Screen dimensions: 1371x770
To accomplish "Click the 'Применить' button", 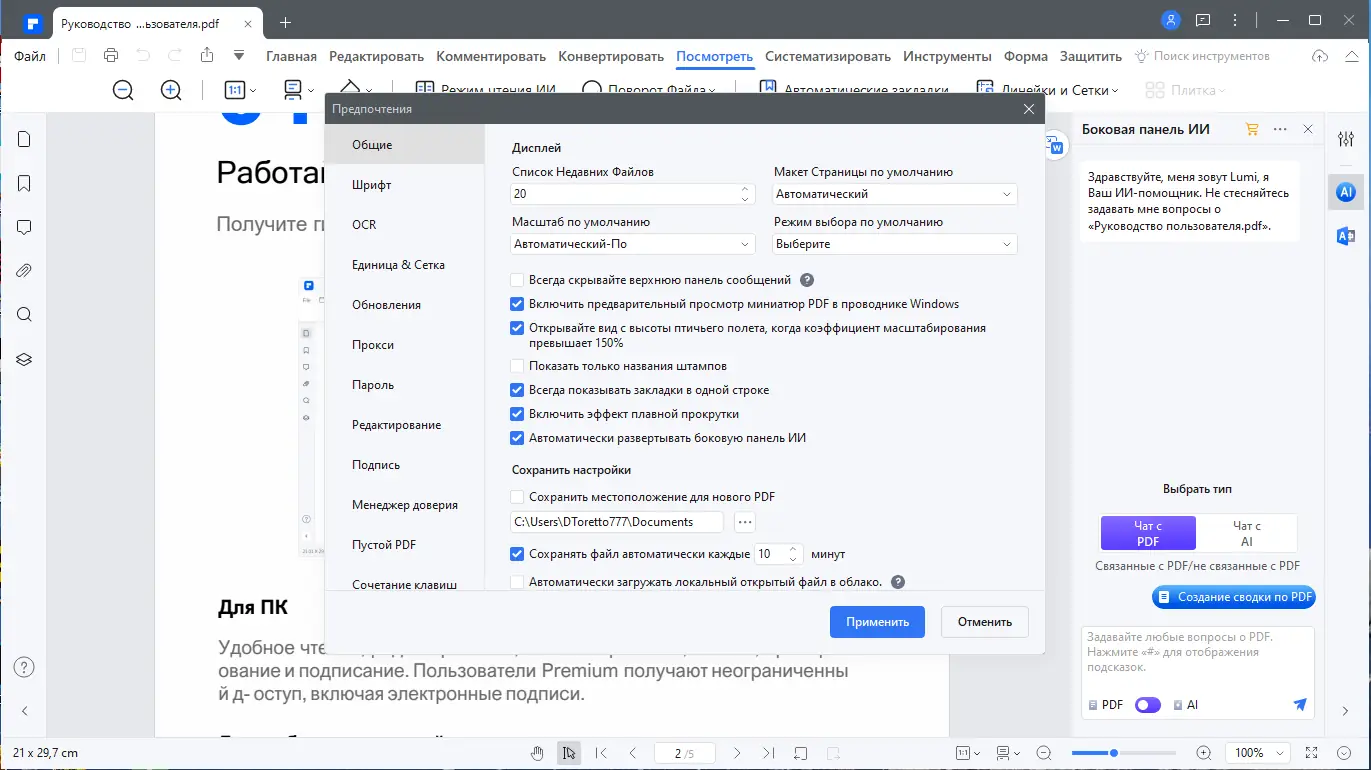I will (876, 621).
